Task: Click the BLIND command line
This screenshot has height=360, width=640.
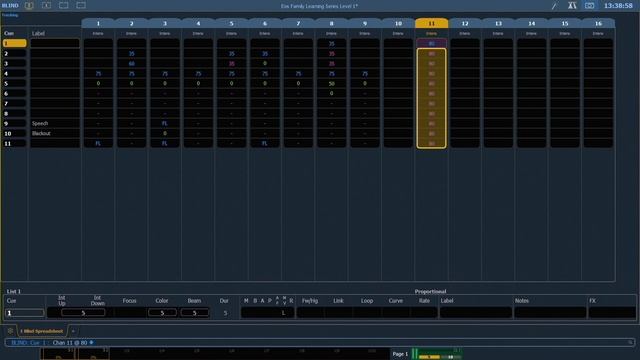Action: (320, 342)
